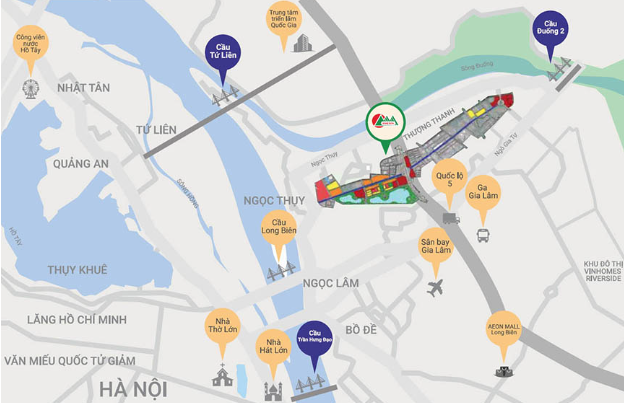This screenshot has width=624, height=403.
Task: Click the red zone of the project plan
Action: [323, 190]
